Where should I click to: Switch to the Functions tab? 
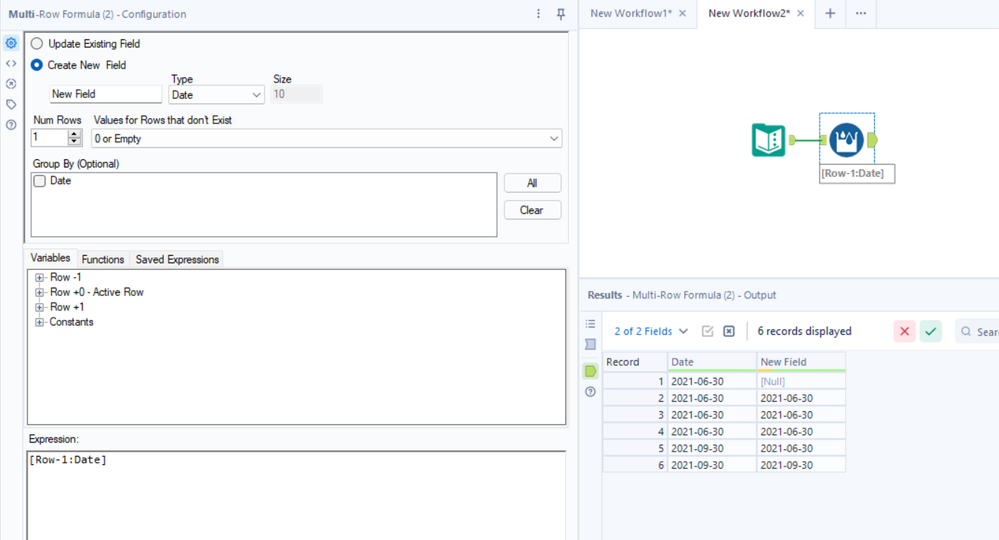[x=103, y=259]
